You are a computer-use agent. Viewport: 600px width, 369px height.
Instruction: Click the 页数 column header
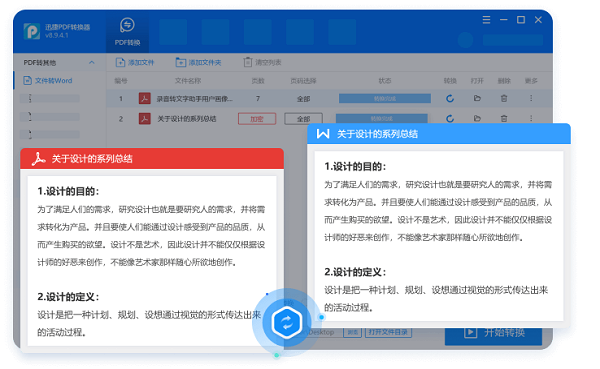(258, 81)
